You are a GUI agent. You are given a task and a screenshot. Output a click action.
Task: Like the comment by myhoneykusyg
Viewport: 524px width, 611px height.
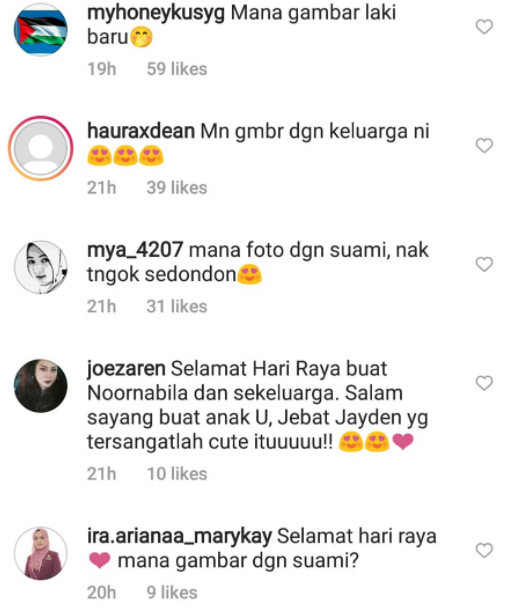coord(484,27)
